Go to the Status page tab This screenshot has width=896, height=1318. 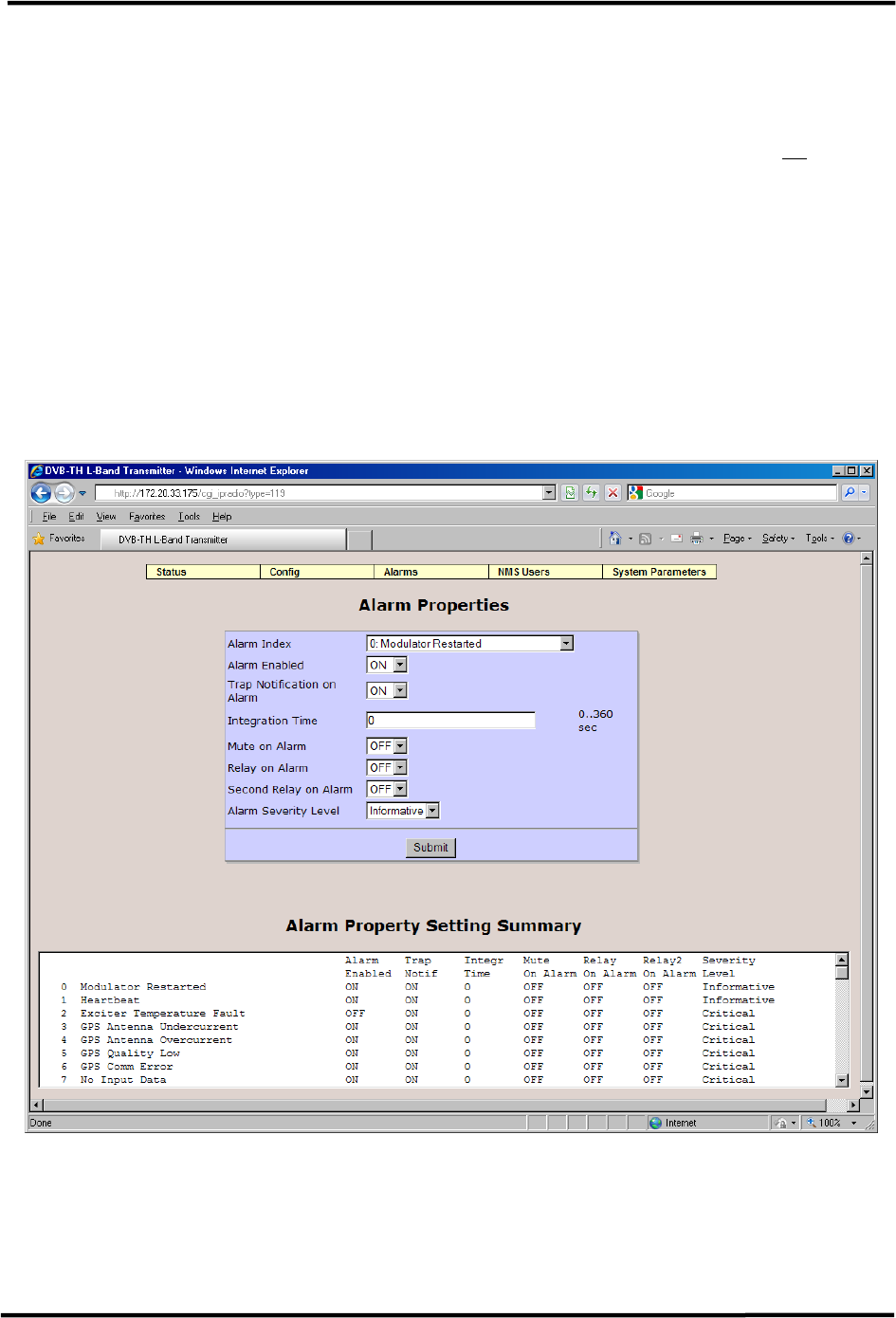tap(203, 572)
